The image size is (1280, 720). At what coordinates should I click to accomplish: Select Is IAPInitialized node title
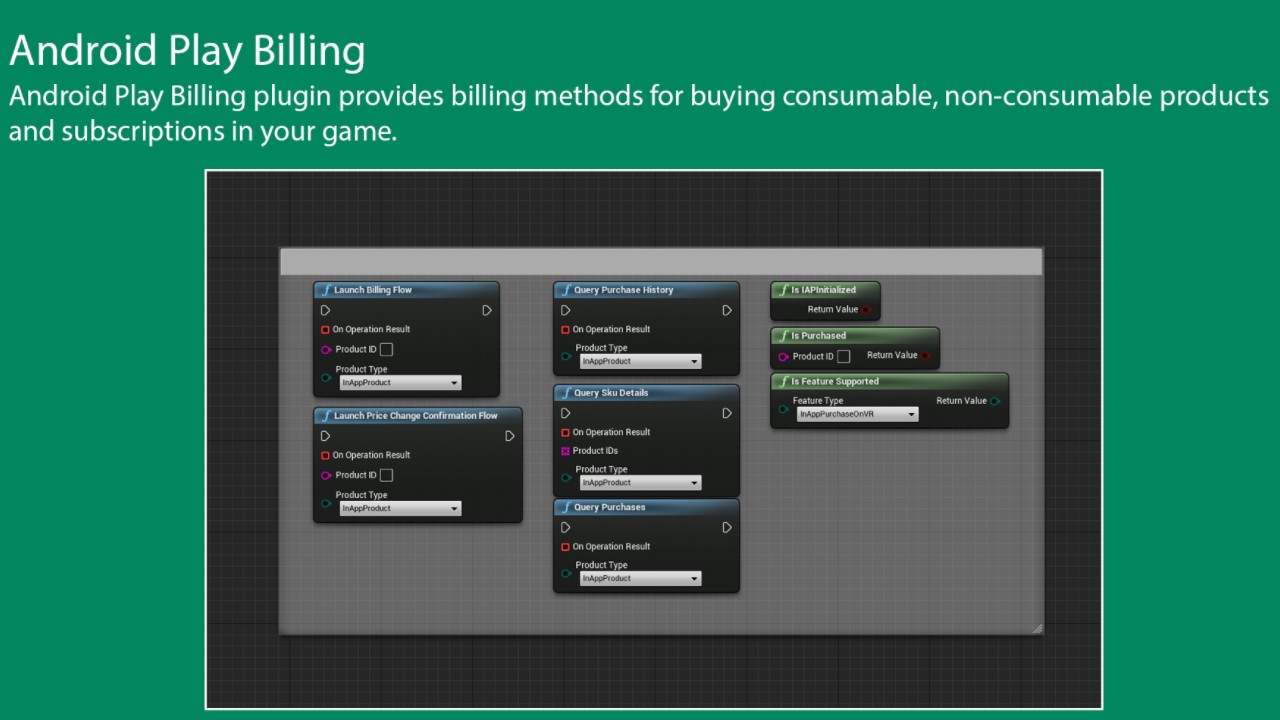pos(823,290)
